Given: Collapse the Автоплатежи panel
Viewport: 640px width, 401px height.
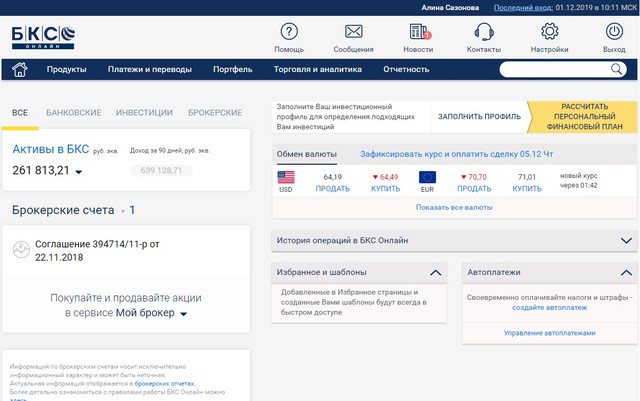Looking at the screenshot, I should point(627,272).
